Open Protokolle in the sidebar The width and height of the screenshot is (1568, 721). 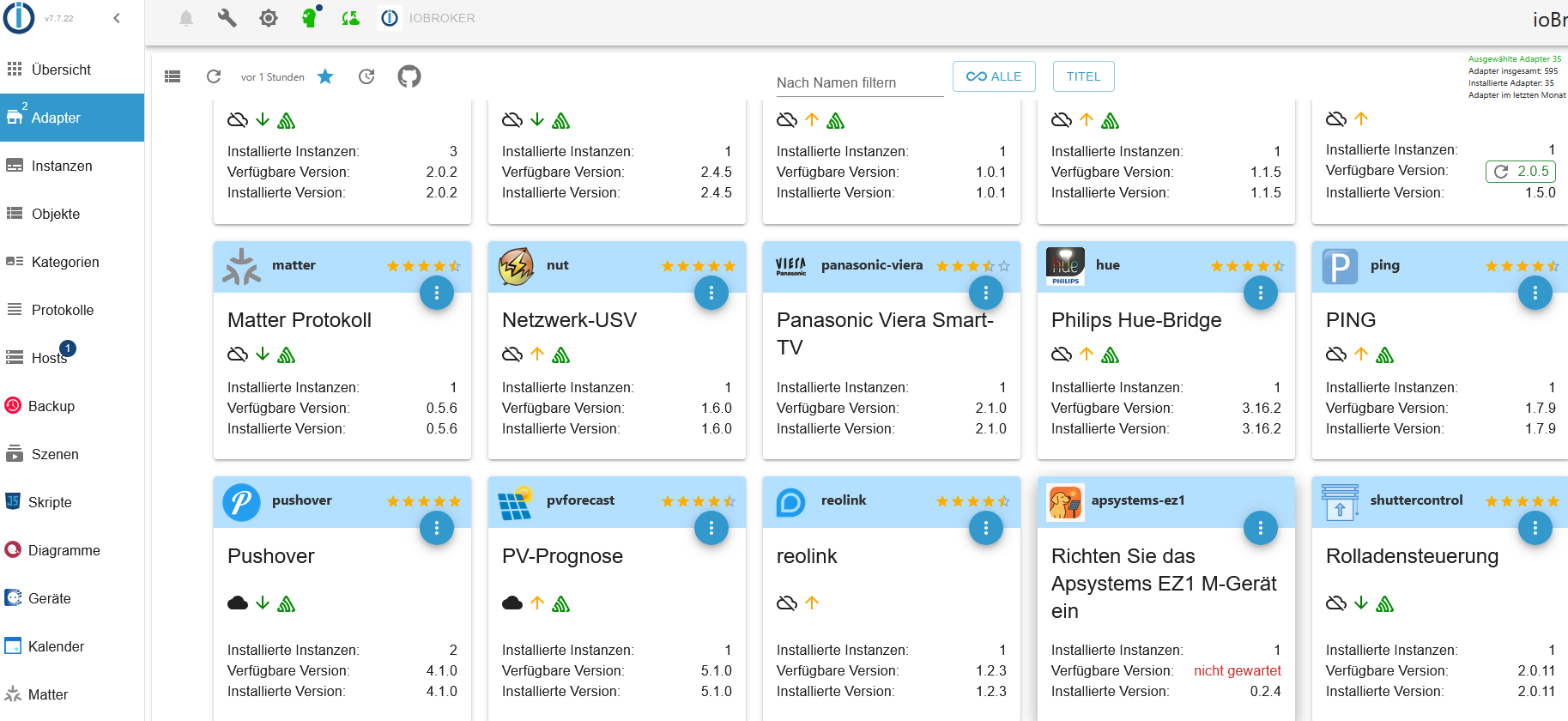tap(63, 310)
